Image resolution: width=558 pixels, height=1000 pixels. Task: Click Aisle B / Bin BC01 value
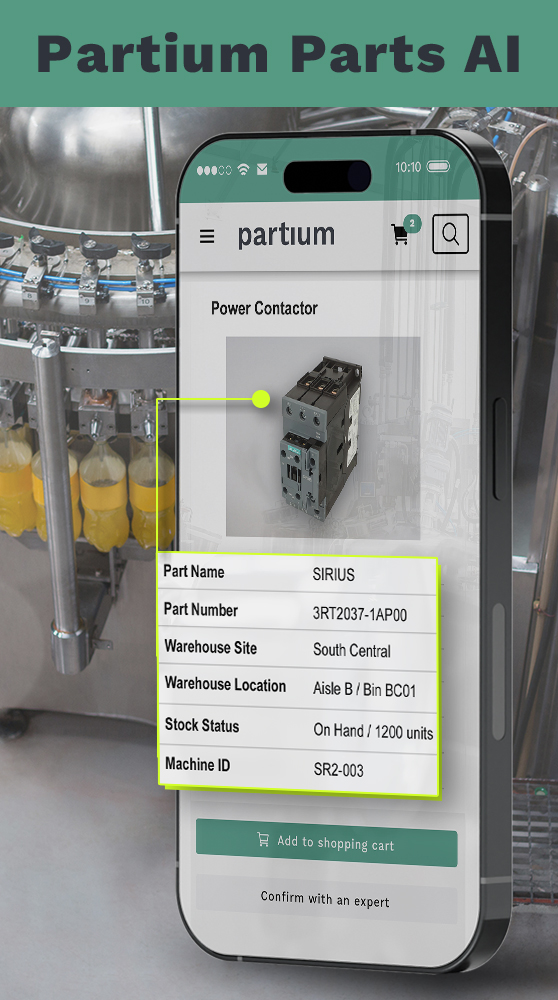tap(364, 689)
